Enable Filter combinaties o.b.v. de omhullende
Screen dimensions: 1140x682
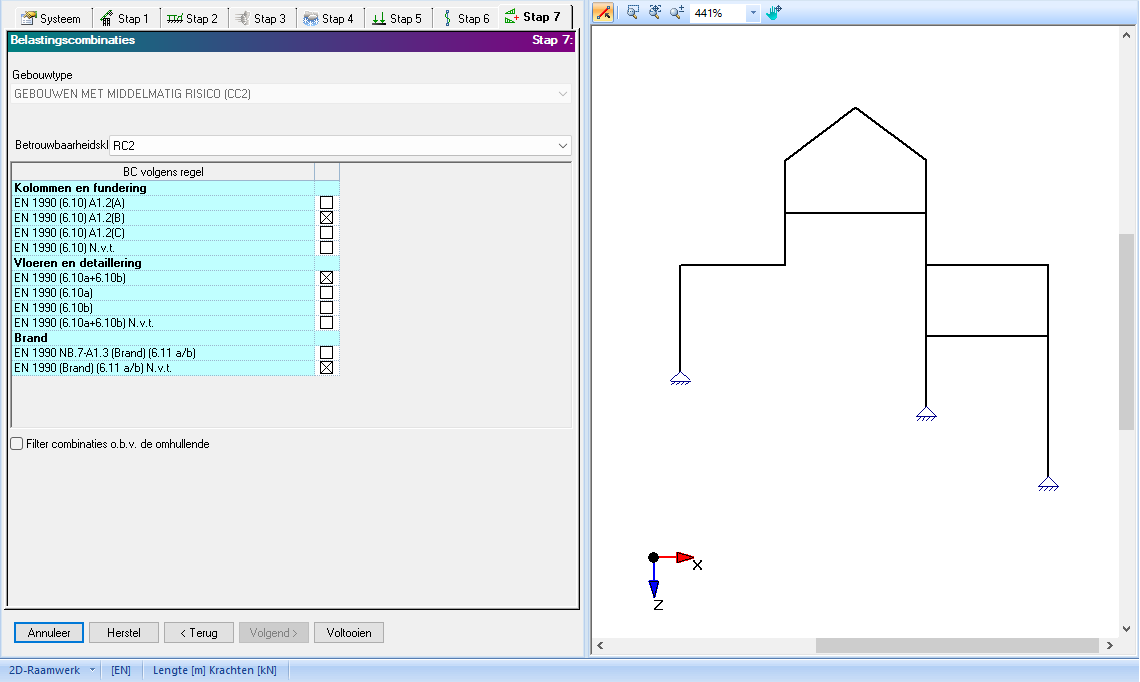pyautogui.click(x=17, y=444)
